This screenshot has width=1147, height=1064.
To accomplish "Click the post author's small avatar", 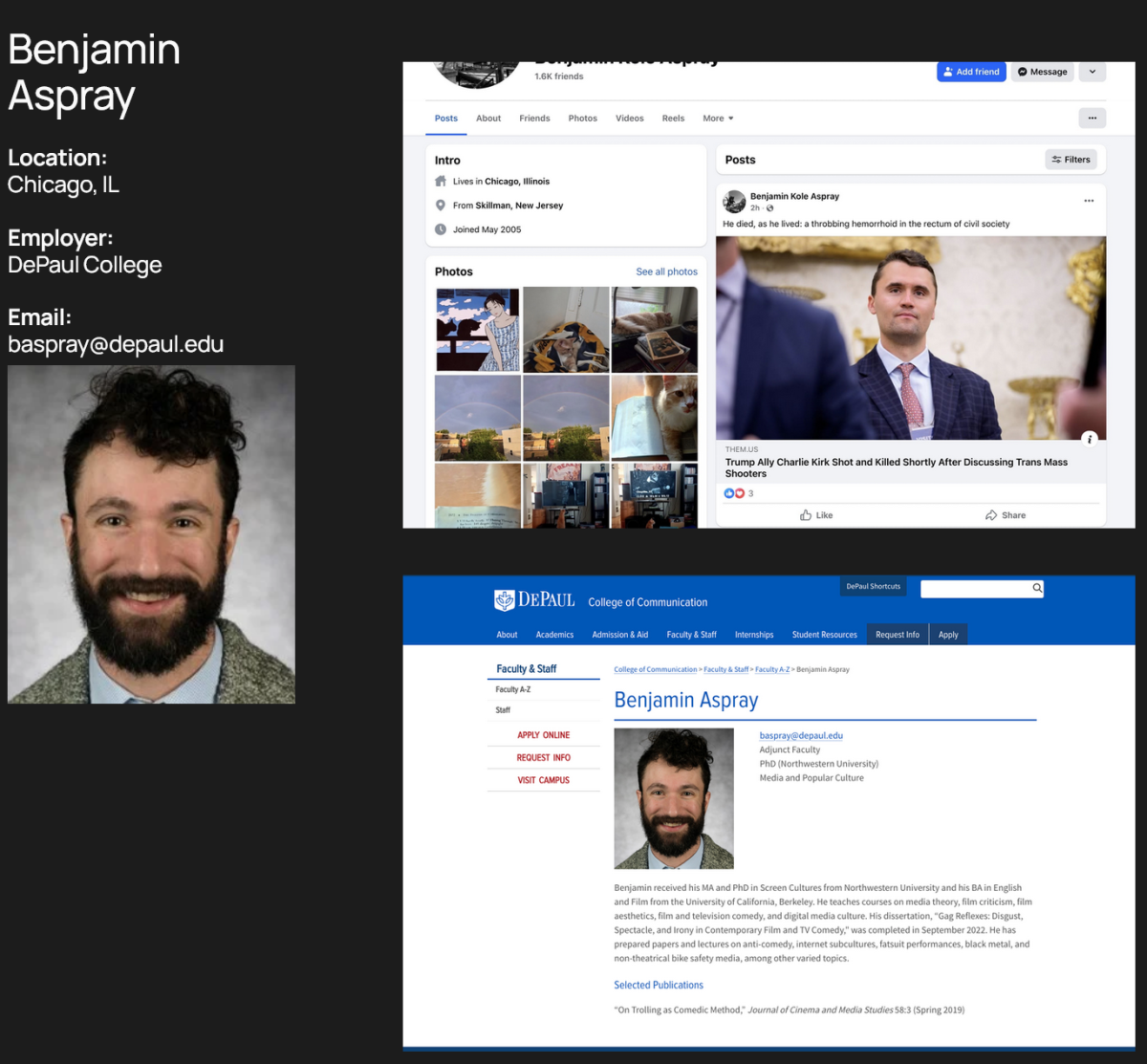I will coord(734,201).
